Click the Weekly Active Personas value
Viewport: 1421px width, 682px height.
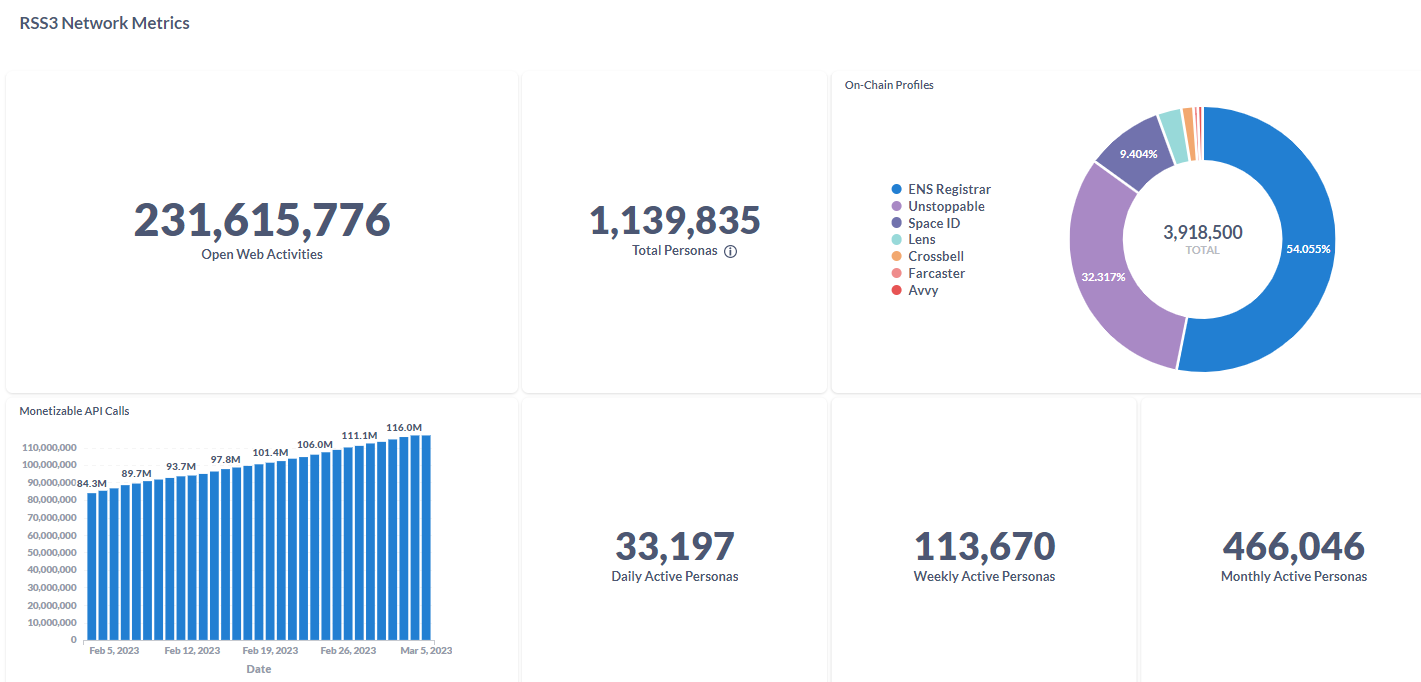pyautogui.click(x=985, y=546)
